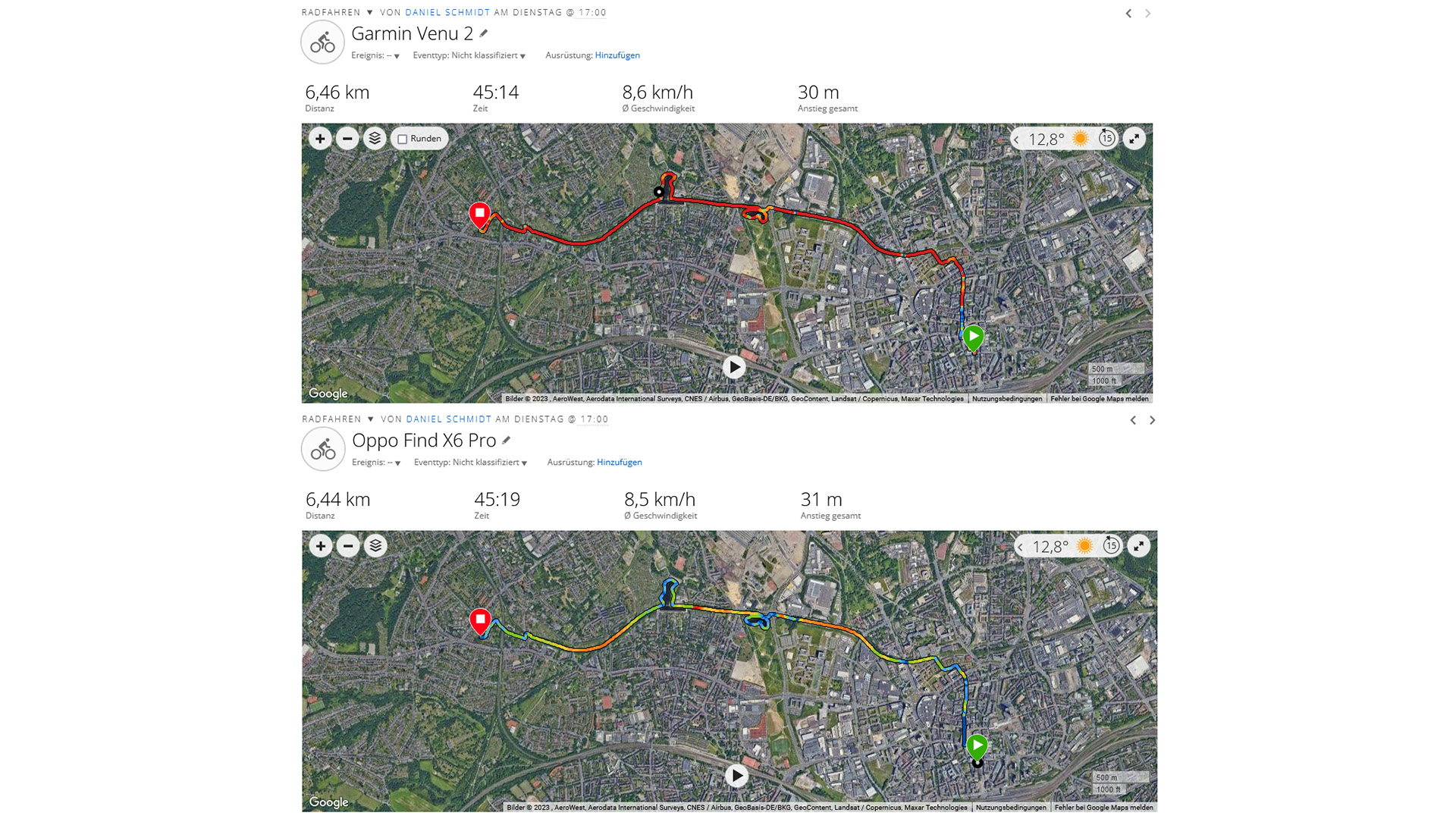Viewport: 1456px width, 819px height.
Task: Open map layers on the Garmin map
Action: [375, 139]
